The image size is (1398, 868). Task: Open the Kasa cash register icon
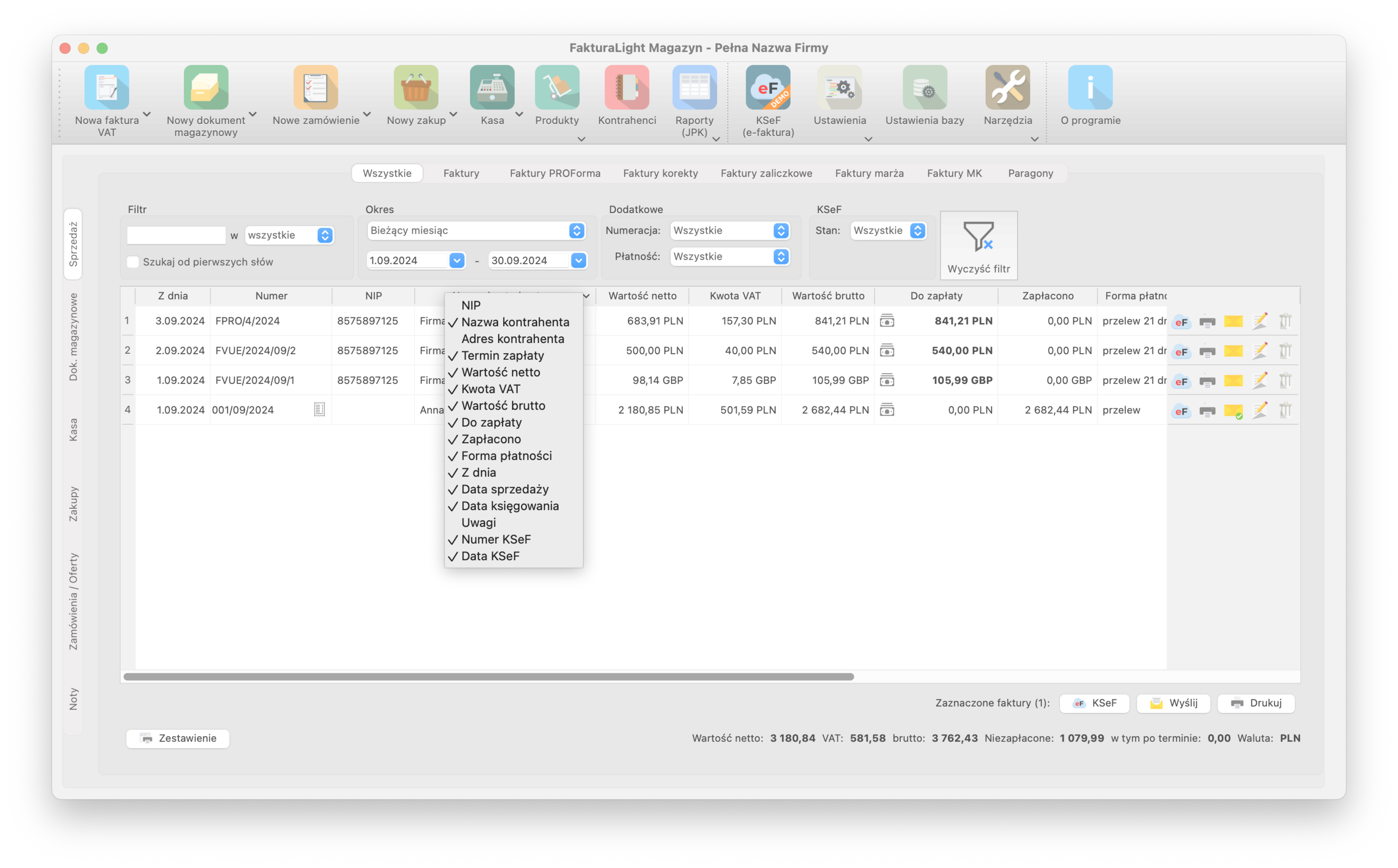click(492, 87)
